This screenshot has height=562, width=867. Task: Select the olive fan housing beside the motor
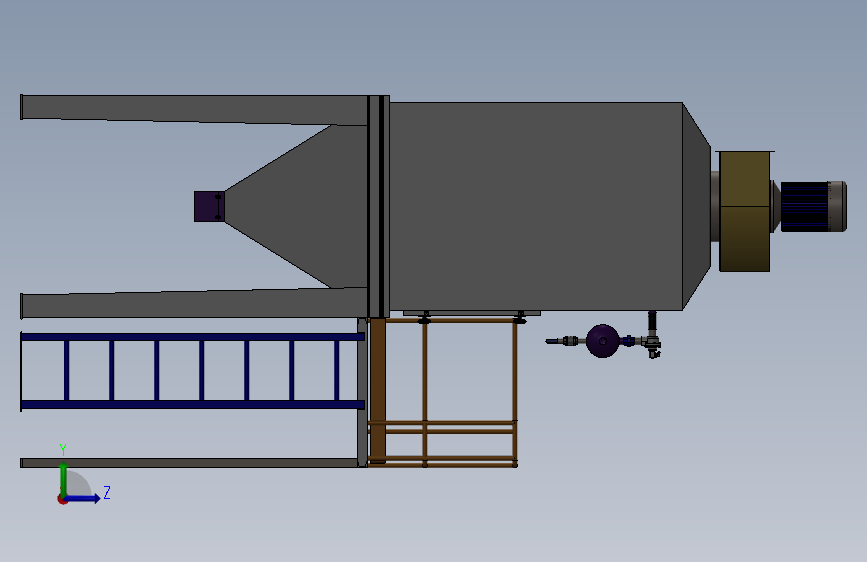coord(744,211)
